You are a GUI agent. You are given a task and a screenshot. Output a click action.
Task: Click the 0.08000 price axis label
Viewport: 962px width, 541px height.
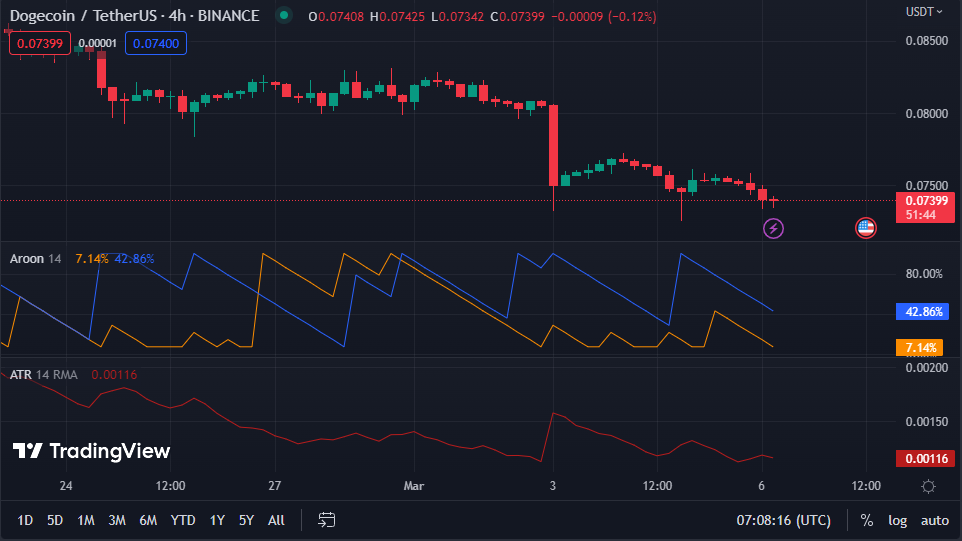[x=926, y=113]
